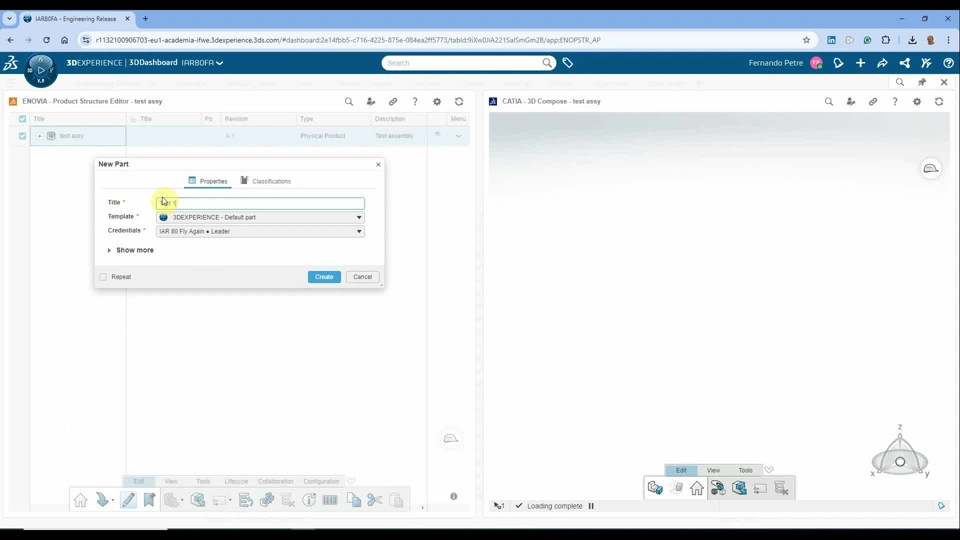Click the top Search input field

(x=462, y=62)
